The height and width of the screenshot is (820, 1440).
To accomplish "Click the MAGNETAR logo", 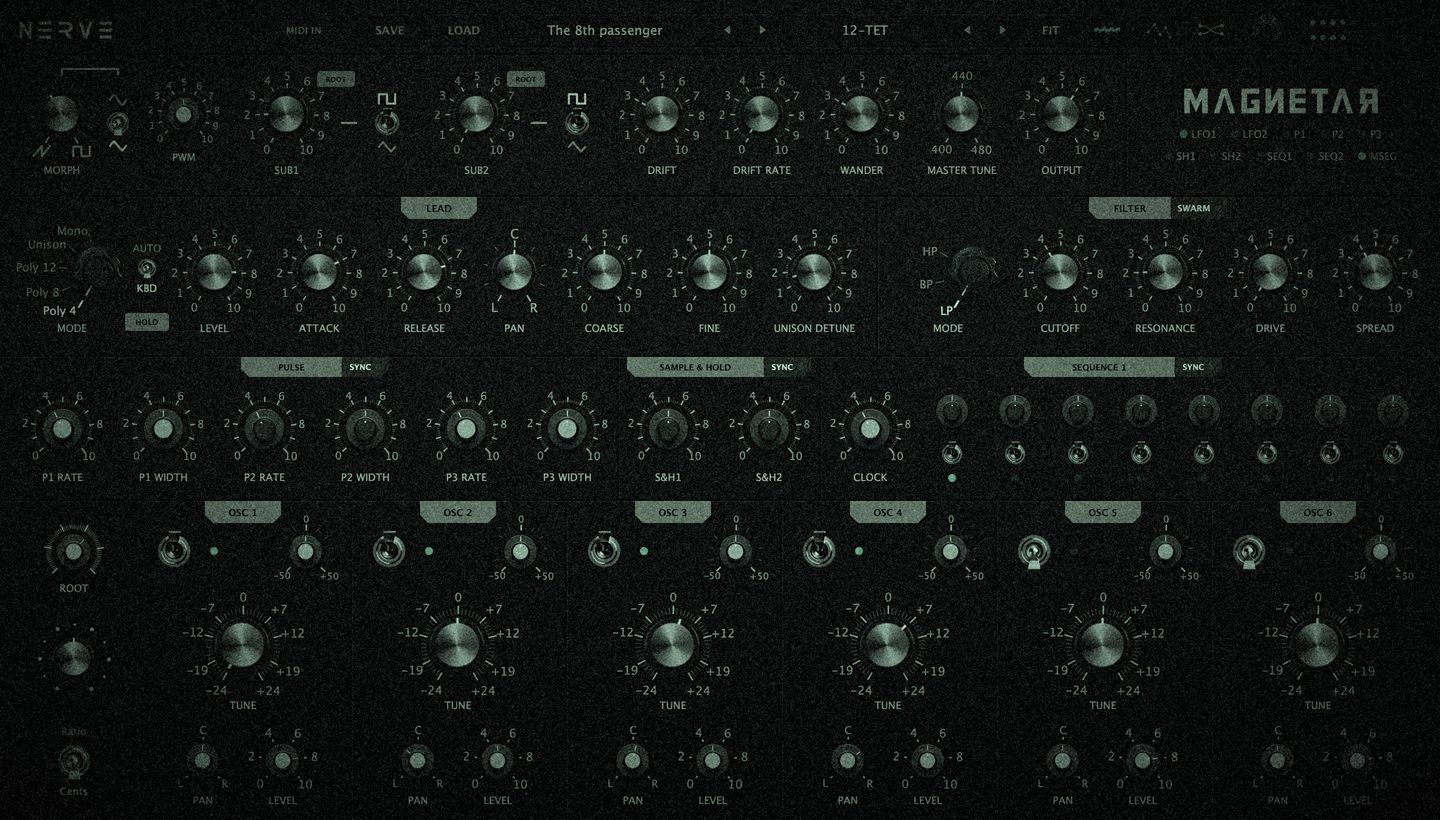I will (1281, 101).
